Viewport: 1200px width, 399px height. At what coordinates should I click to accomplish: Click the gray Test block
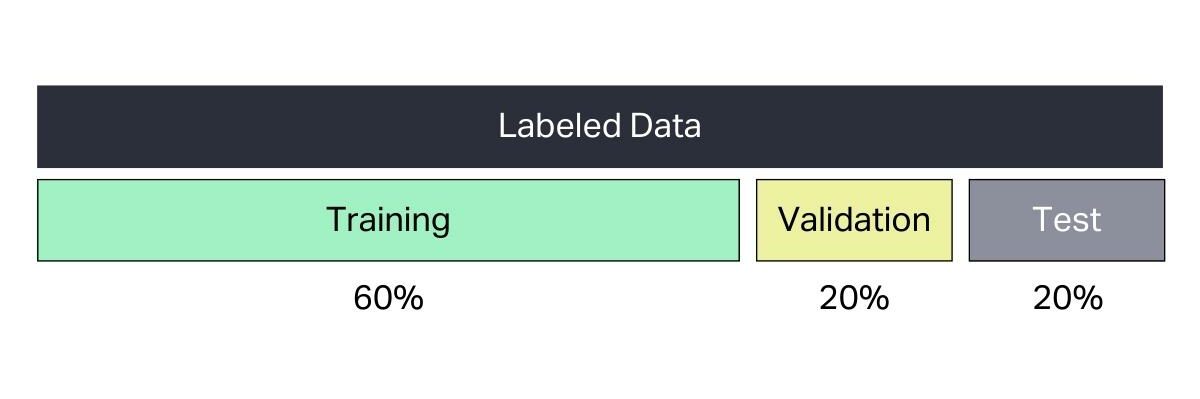click(1067, 220)
